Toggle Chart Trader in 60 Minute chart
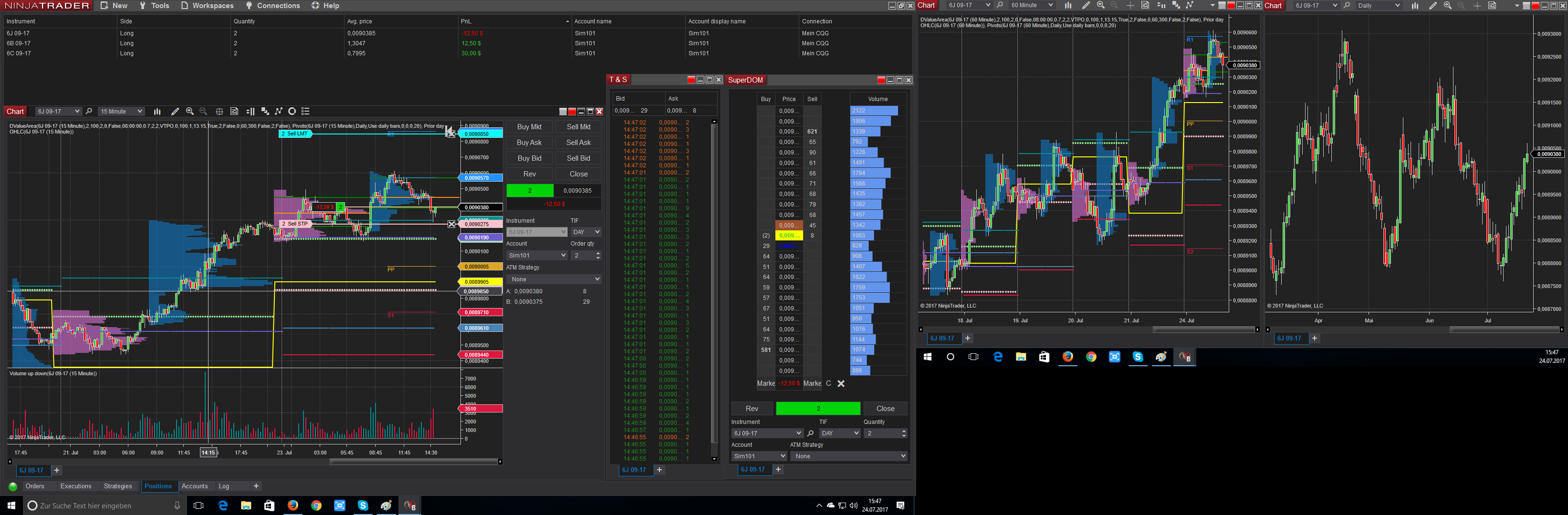This screenshot has width=1568, height=515. (1161, 5)
